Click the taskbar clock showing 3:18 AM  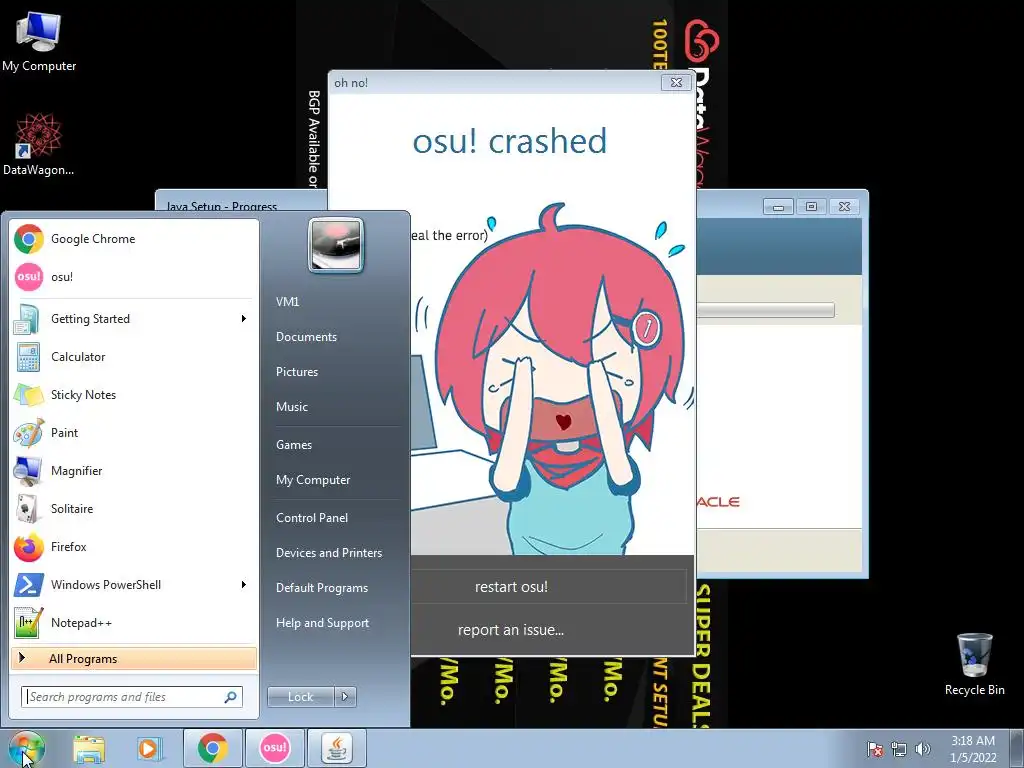point(973,748)
